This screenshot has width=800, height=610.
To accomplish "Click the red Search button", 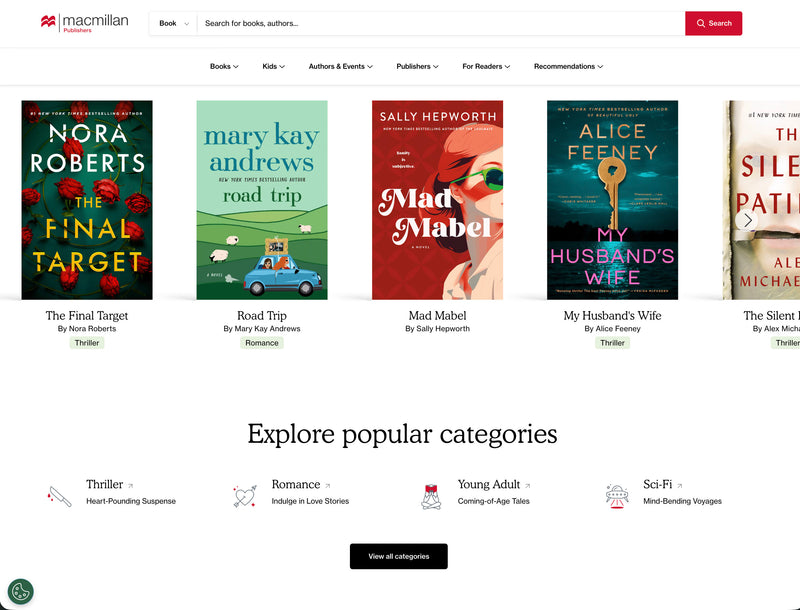I will pyautogui.click(x=713, y=23).
